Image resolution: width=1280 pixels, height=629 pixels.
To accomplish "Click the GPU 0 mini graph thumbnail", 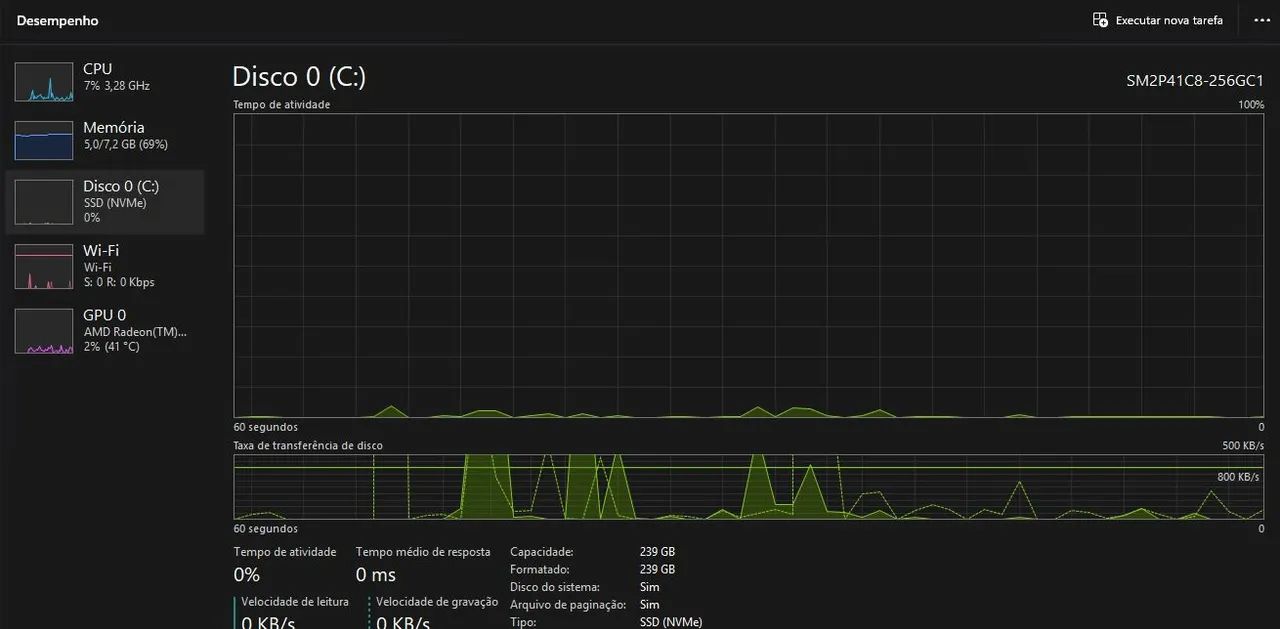I will [x=44, y=331].
